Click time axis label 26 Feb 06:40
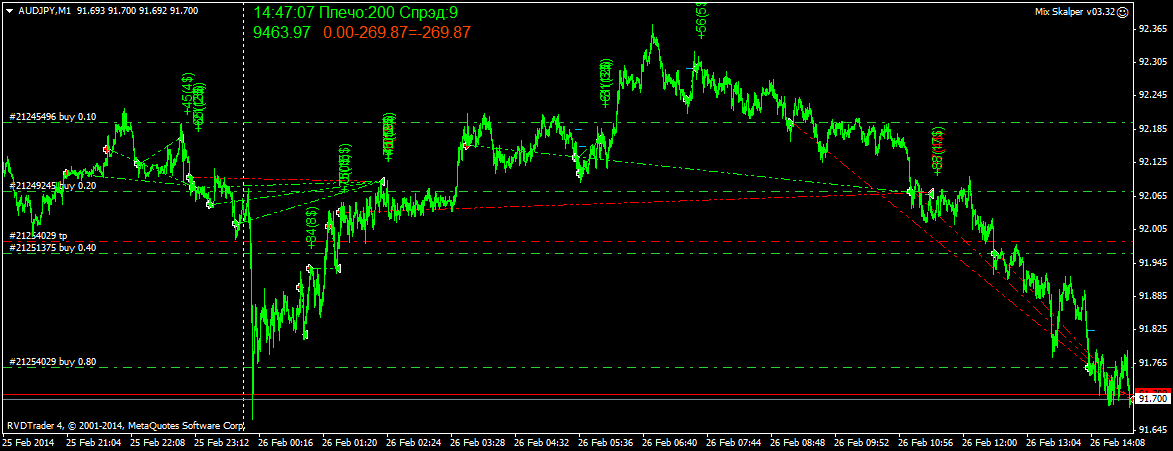 pos(670,444)
